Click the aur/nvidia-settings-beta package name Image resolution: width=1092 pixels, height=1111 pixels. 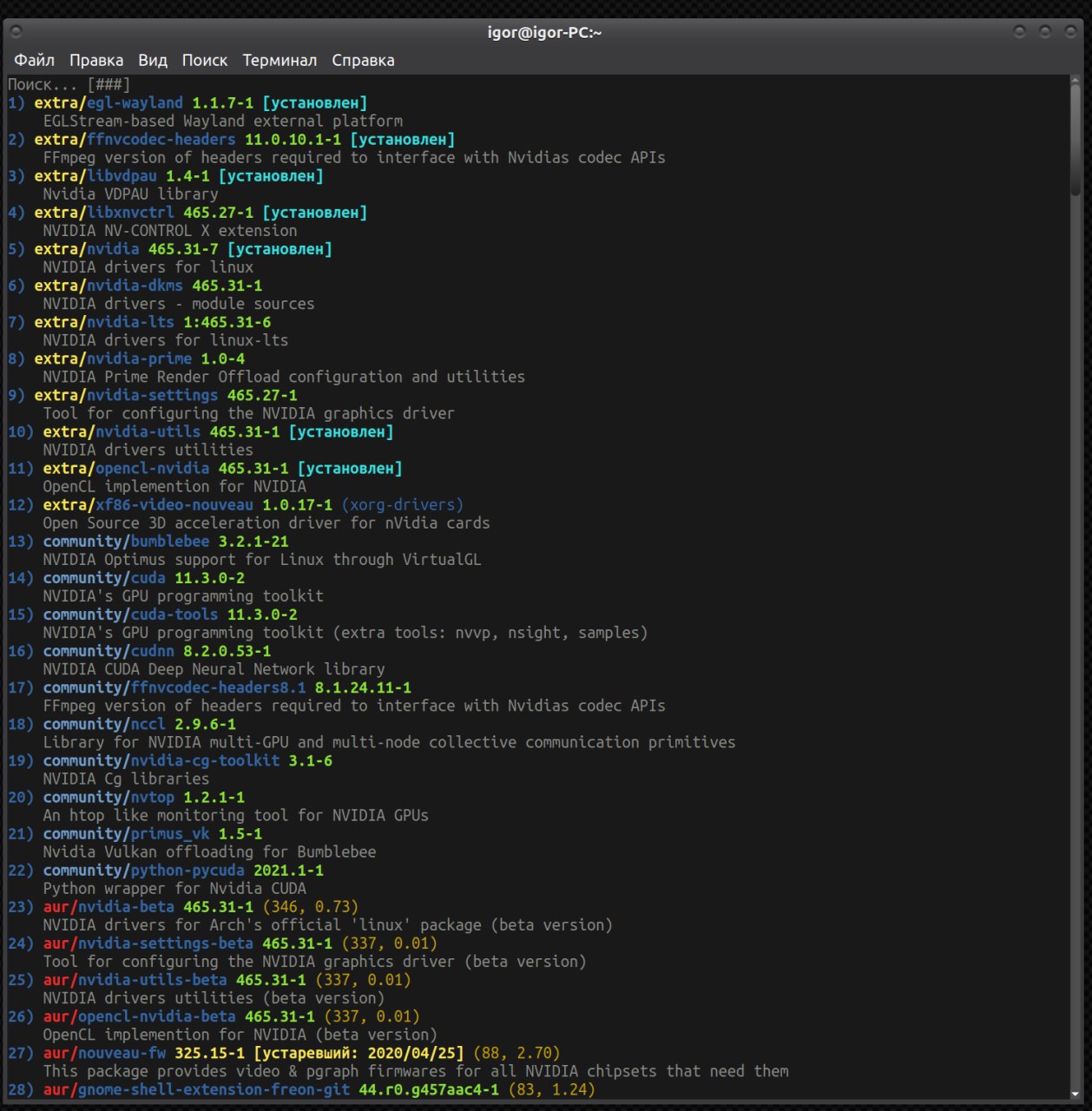(166, 943)
